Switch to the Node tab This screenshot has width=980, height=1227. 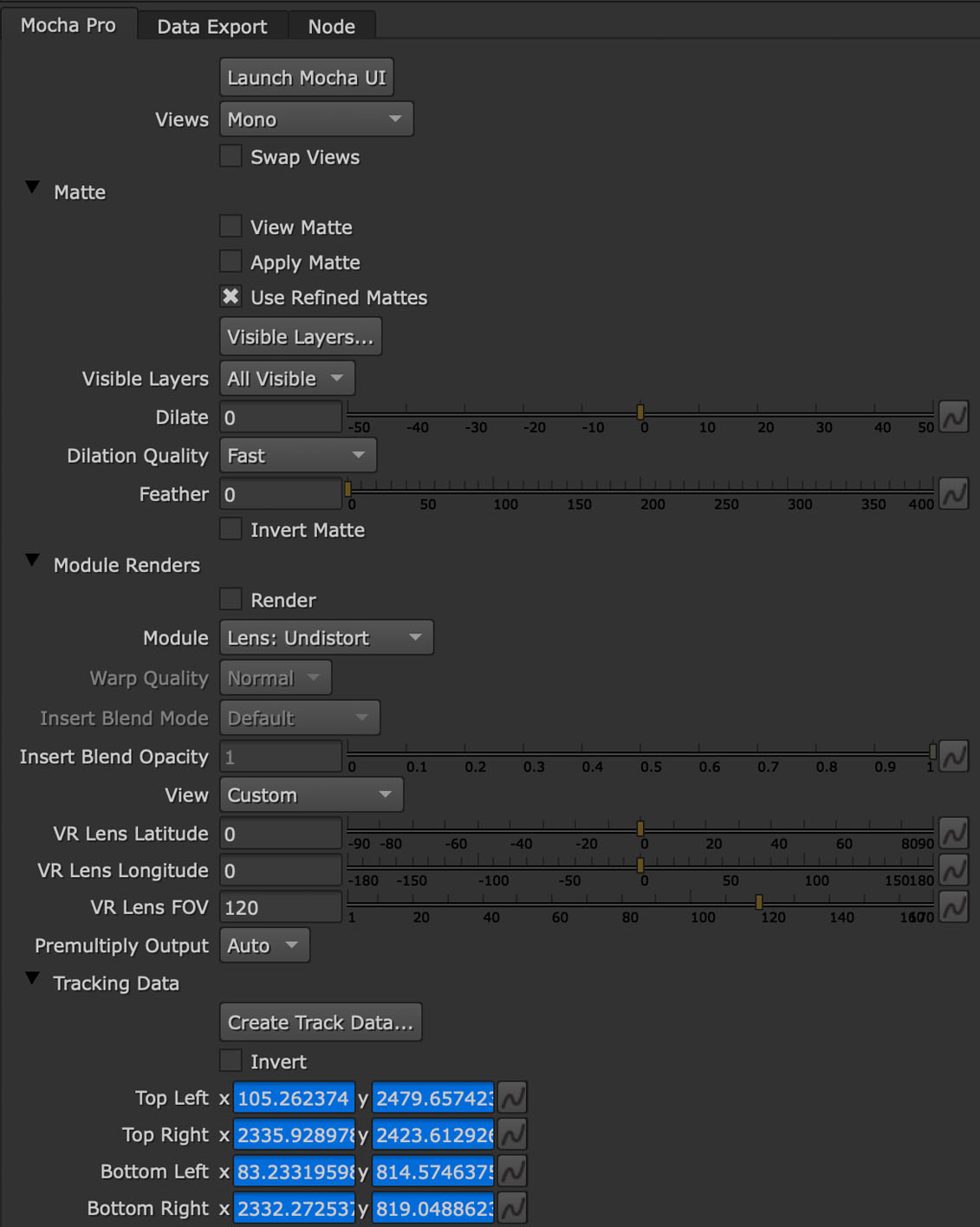(332, 26)
